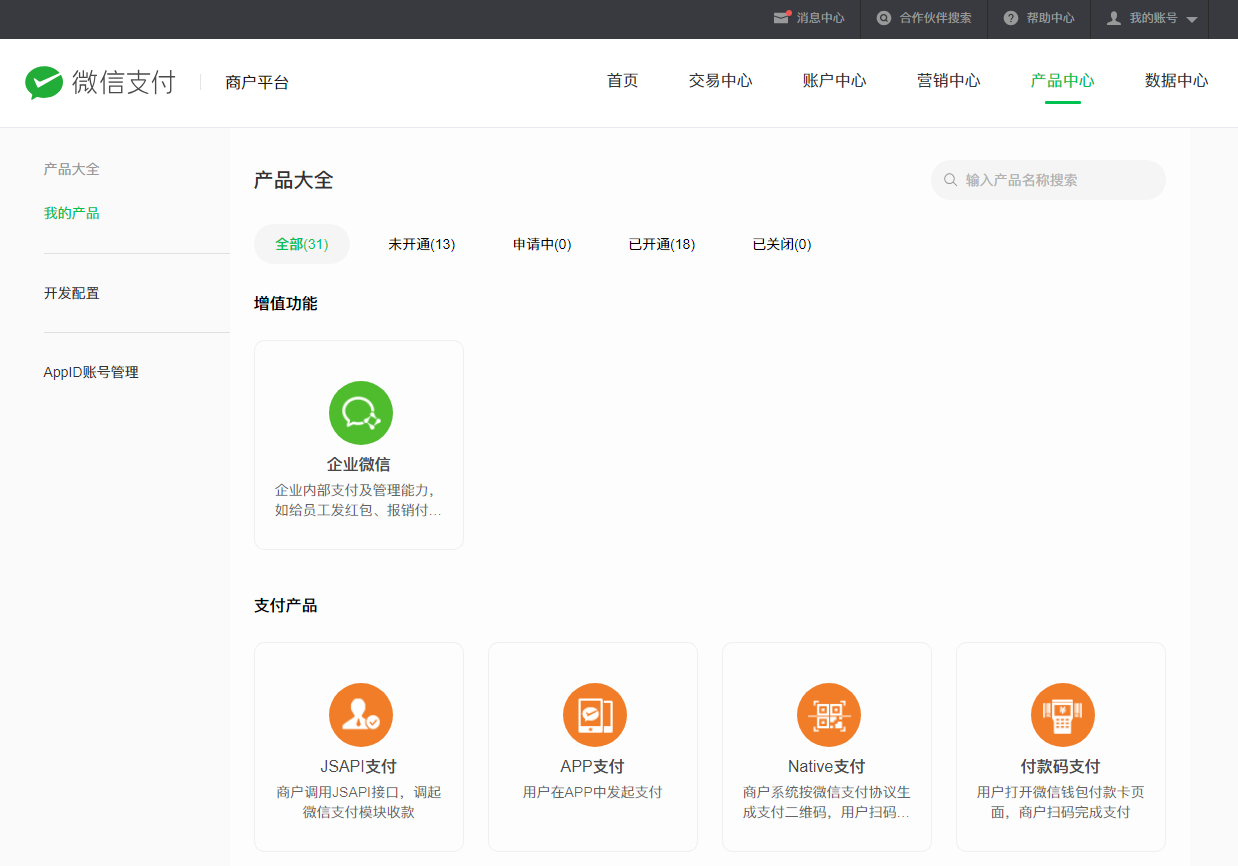The width and height of the screenshot is (1238, 866).
Task: Expand the 我的账号 dropdown arrow
Action: 1191,19
